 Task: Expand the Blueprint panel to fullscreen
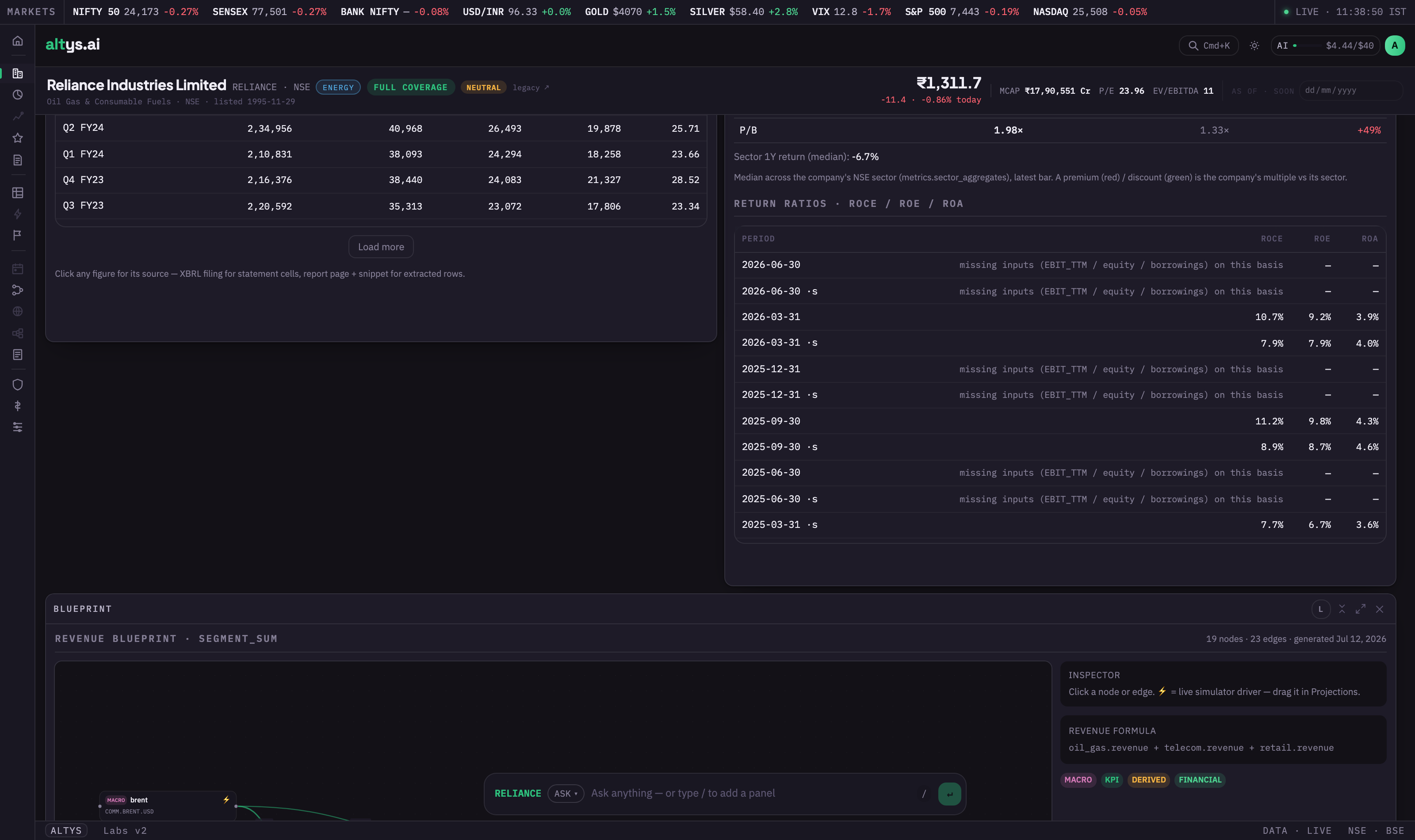(1360, 609)
